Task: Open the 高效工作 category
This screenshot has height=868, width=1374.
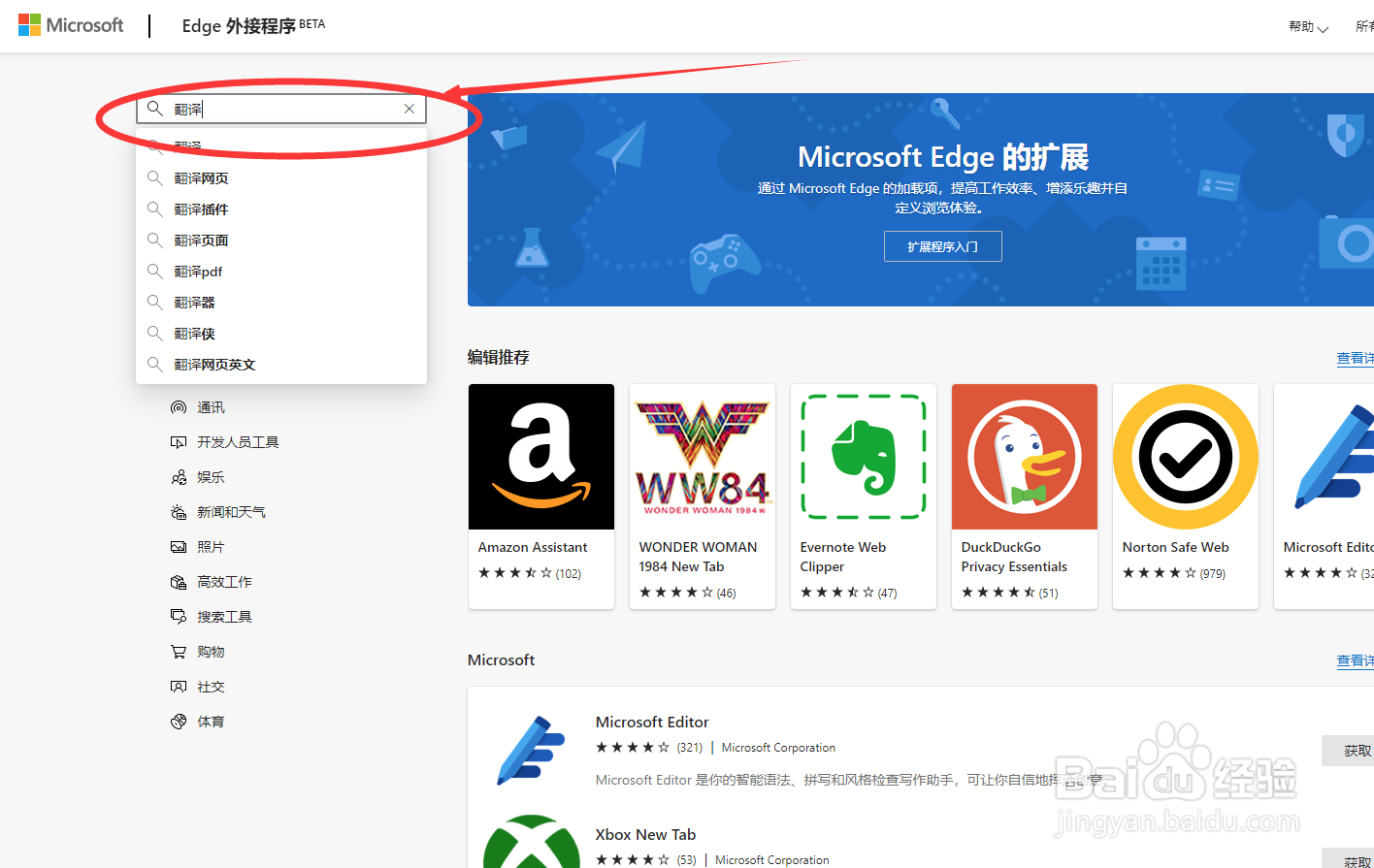Action: point(224,582)
